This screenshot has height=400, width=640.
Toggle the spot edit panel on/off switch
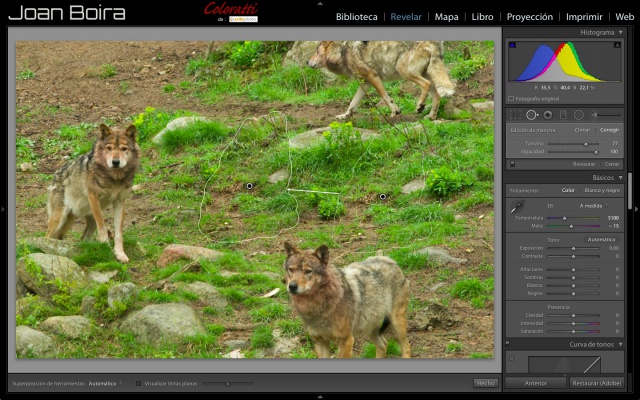(x=512, y=164)
